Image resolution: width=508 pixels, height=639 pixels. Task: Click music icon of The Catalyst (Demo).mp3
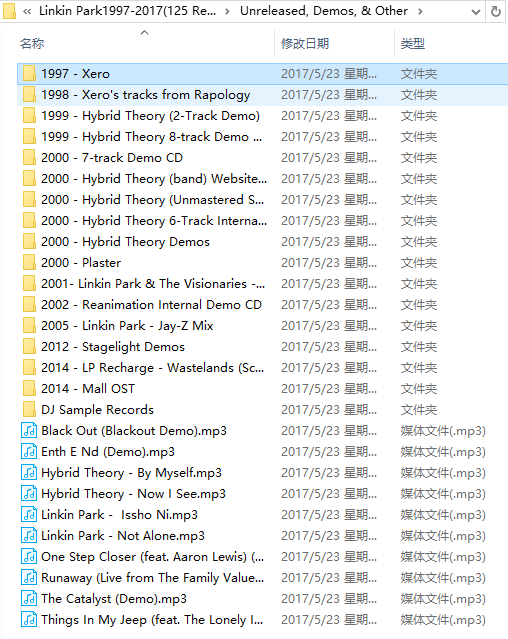29,598
